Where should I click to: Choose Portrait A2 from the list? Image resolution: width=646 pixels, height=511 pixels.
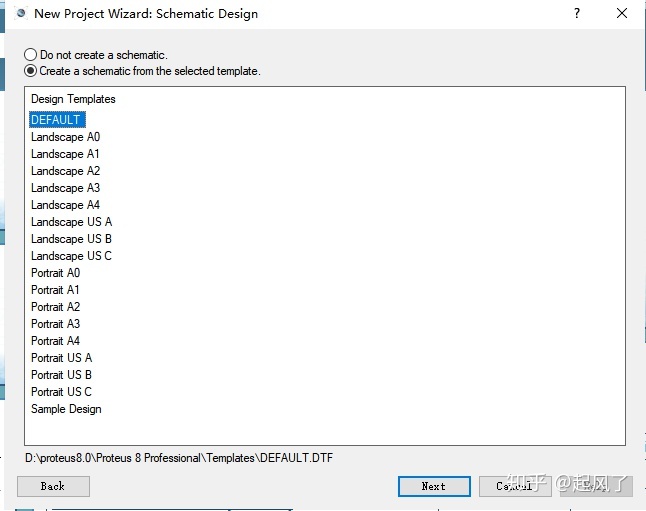[56, 307]
